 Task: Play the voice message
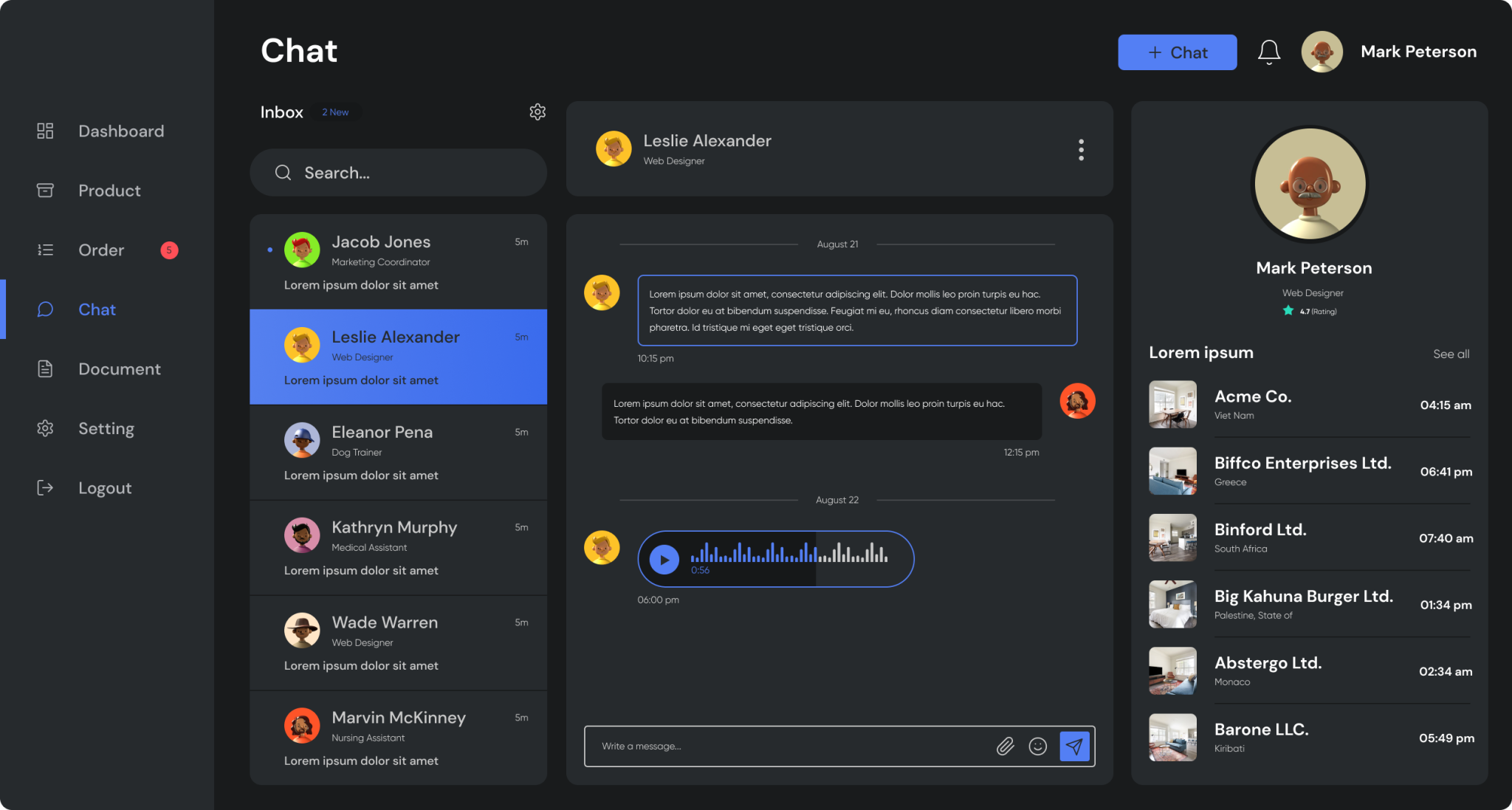click(x=664, y=560)
